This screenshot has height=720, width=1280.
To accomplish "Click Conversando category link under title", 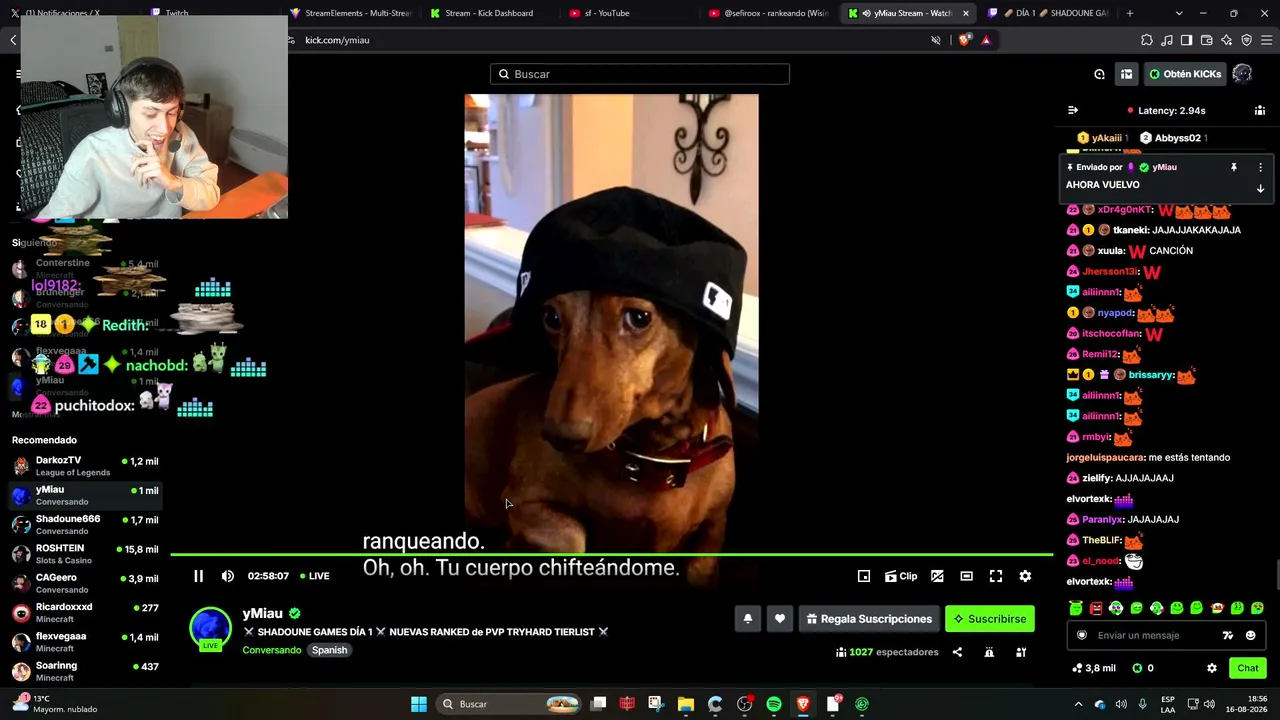I will point(272,650).
